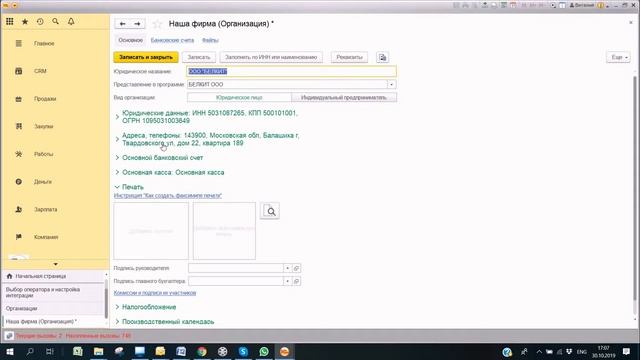Open Windows notification center icon
The height and width of the screenshot is (360, 640).
tap(627, 351)
